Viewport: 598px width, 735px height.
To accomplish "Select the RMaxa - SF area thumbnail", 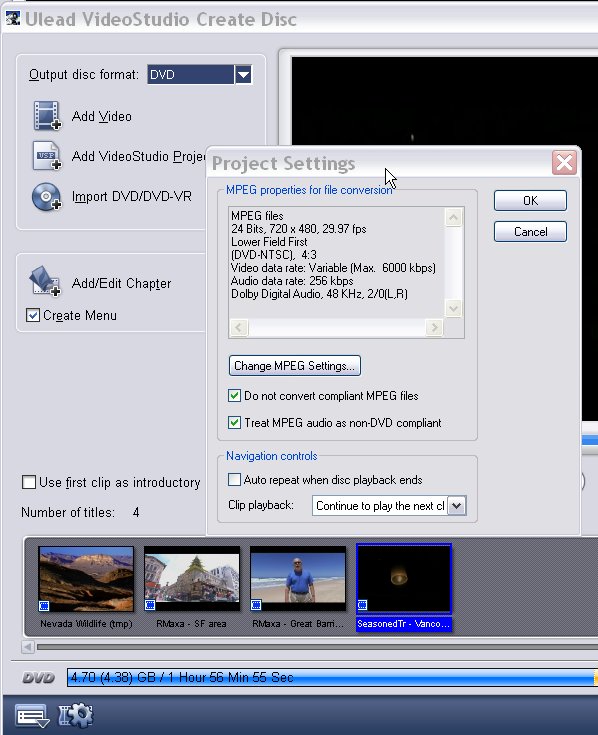I will 192,579.
